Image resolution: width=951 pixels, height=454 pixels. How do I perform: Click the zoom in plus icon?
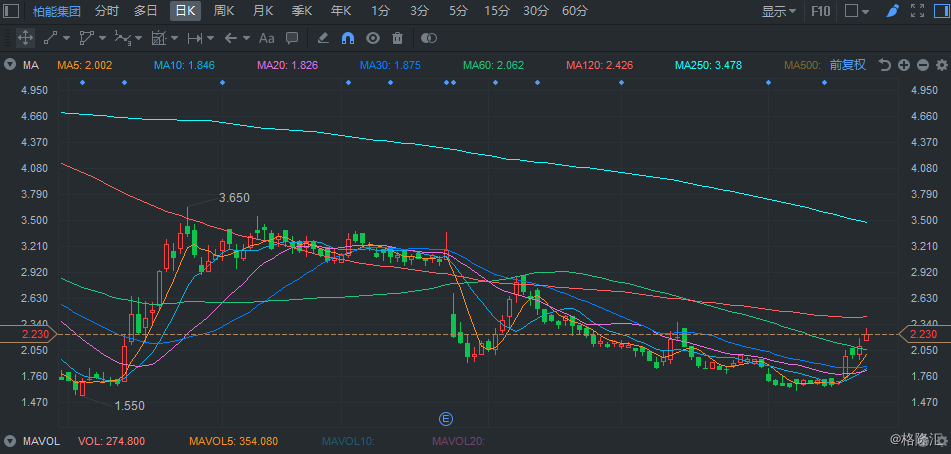tap(904, 65)
